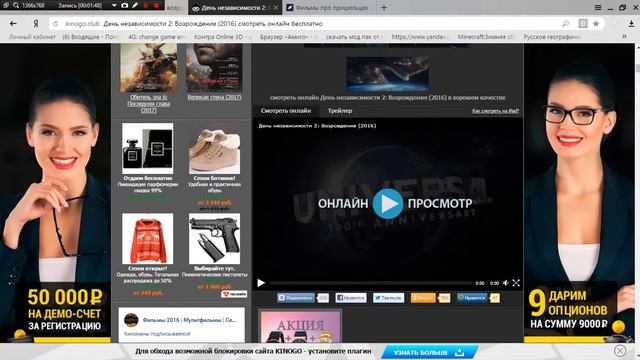Screen dimensions: 640x360
Task: Click the Twitter 'Твитнуть' button
Action: 388,298
